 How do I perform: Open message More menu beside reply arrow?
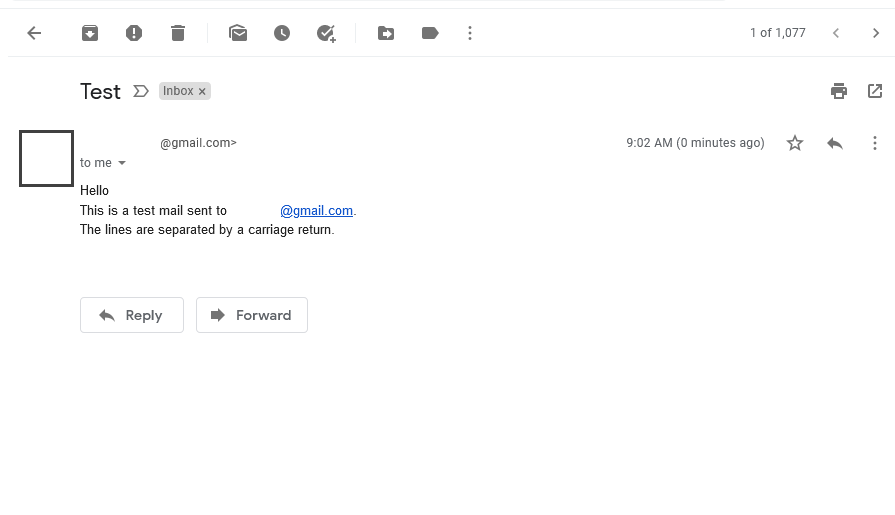pos(875,143)
